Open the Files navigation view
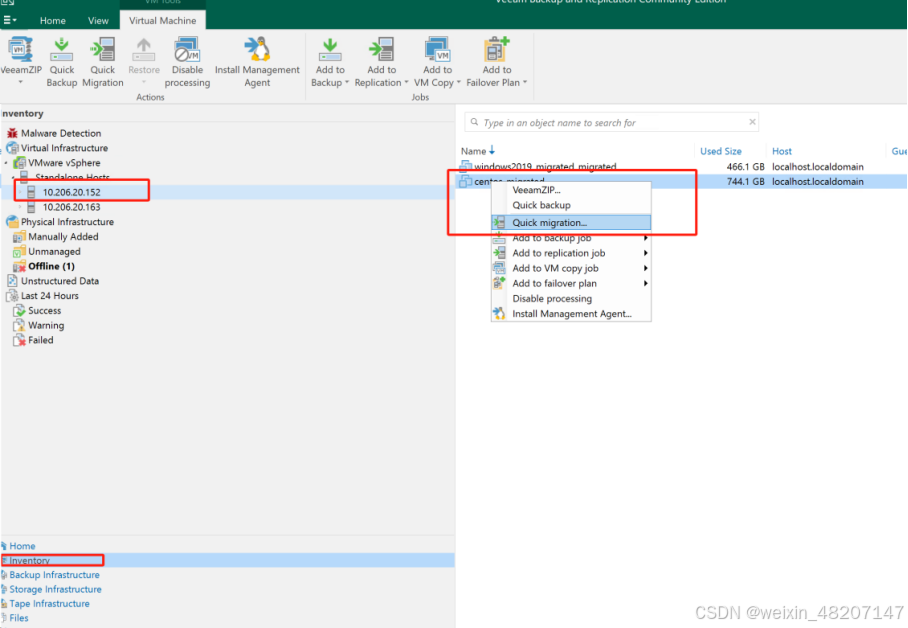 [x=19, y=618]
